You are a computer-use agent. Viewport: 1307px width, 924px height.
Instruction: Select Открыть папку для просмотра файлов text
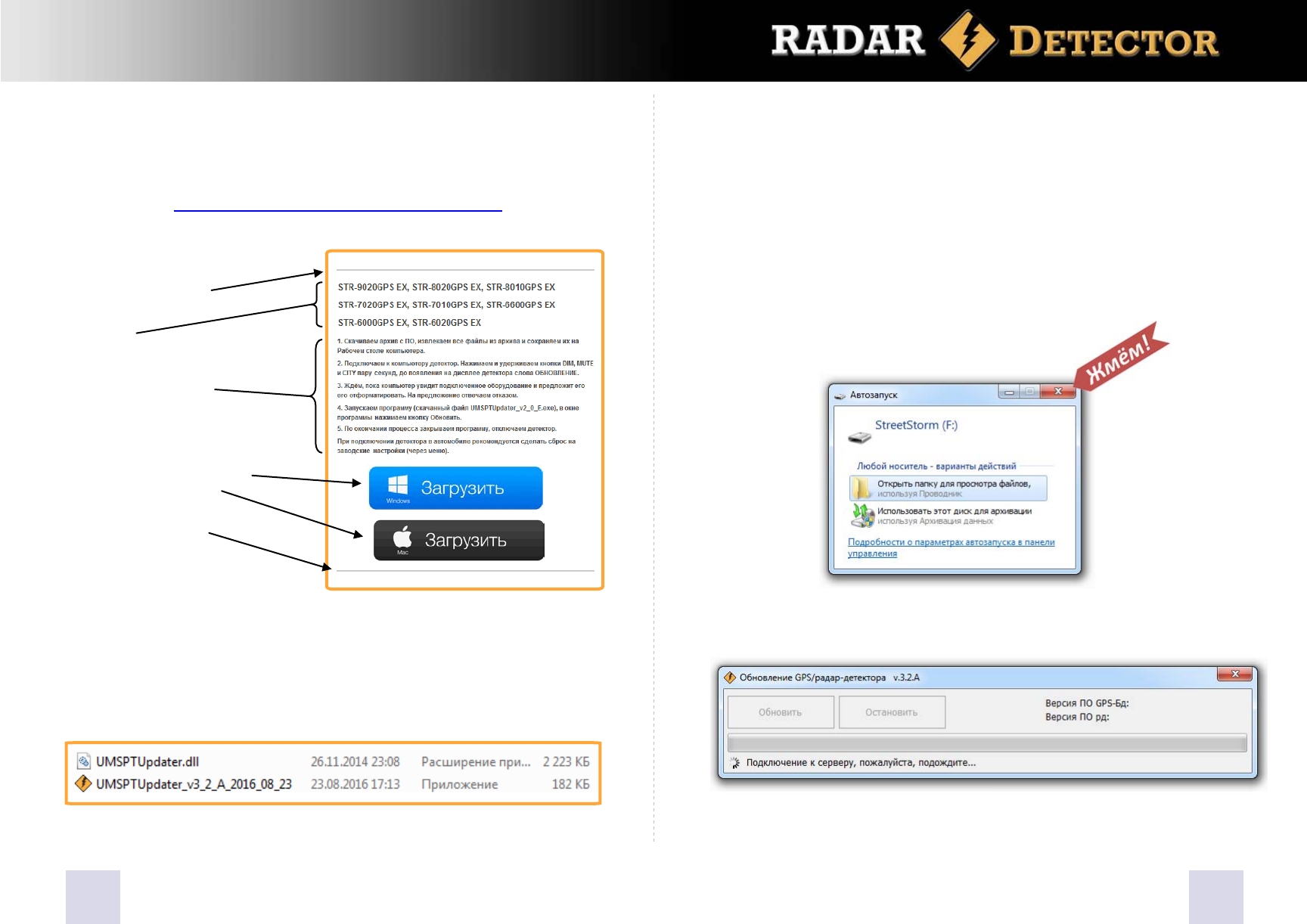point(953,484)
